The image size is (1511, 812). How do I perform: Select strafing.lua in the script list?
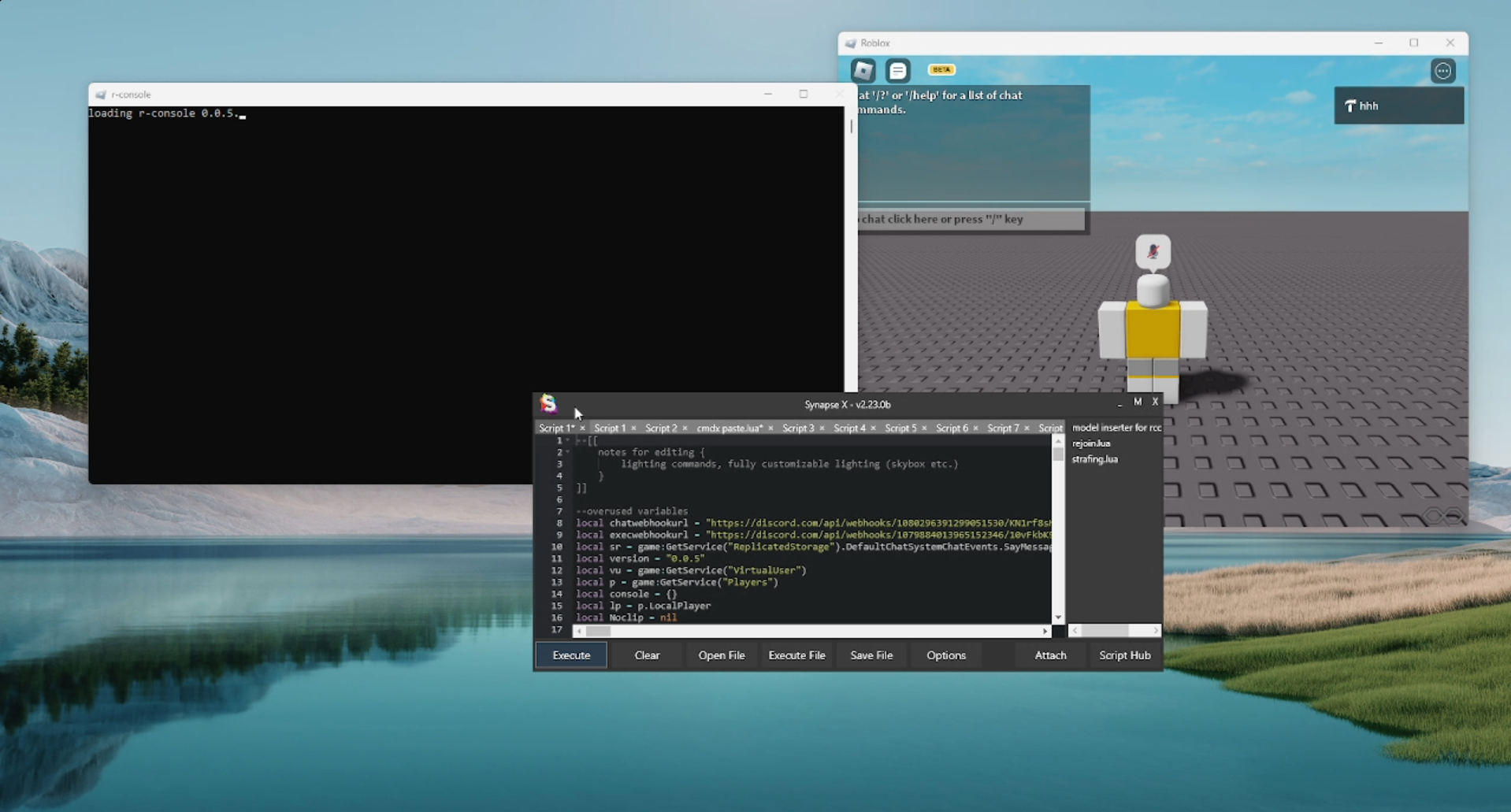tap(1095, 459)
